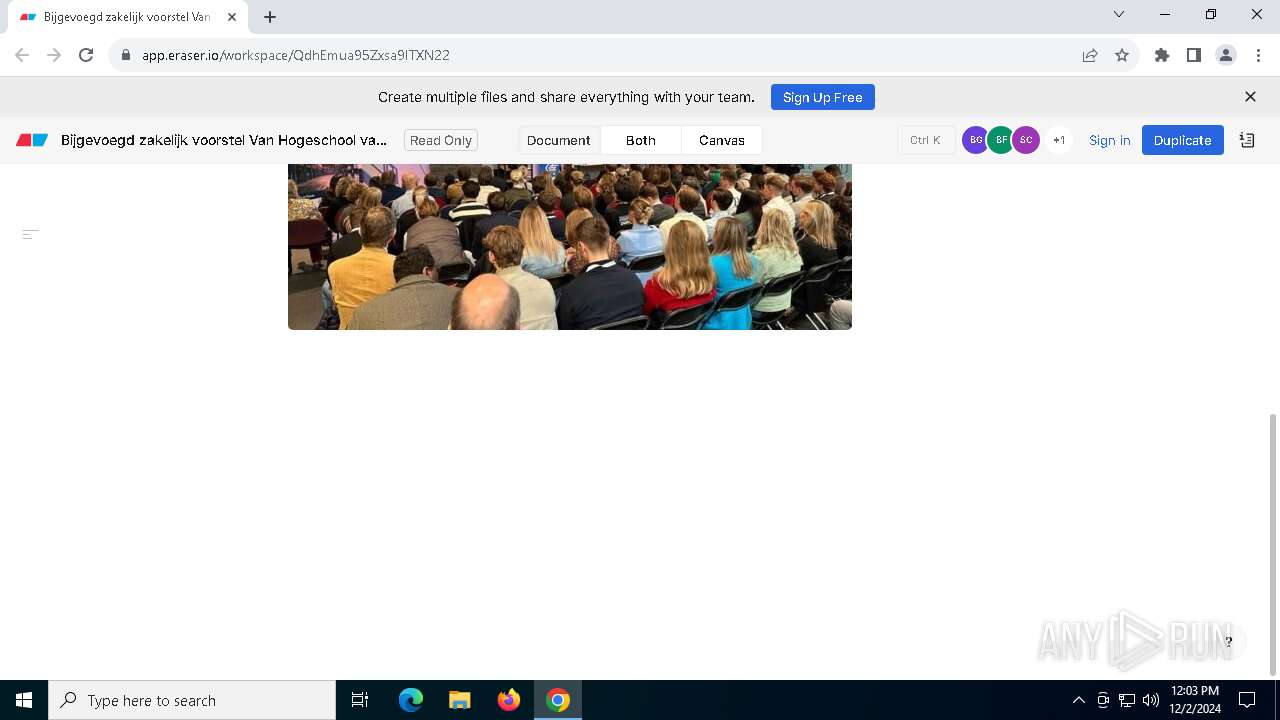This screenshot has width=1280, height=720.
Task: Click the Duplicate button
Action: [x=1183, y=140]
